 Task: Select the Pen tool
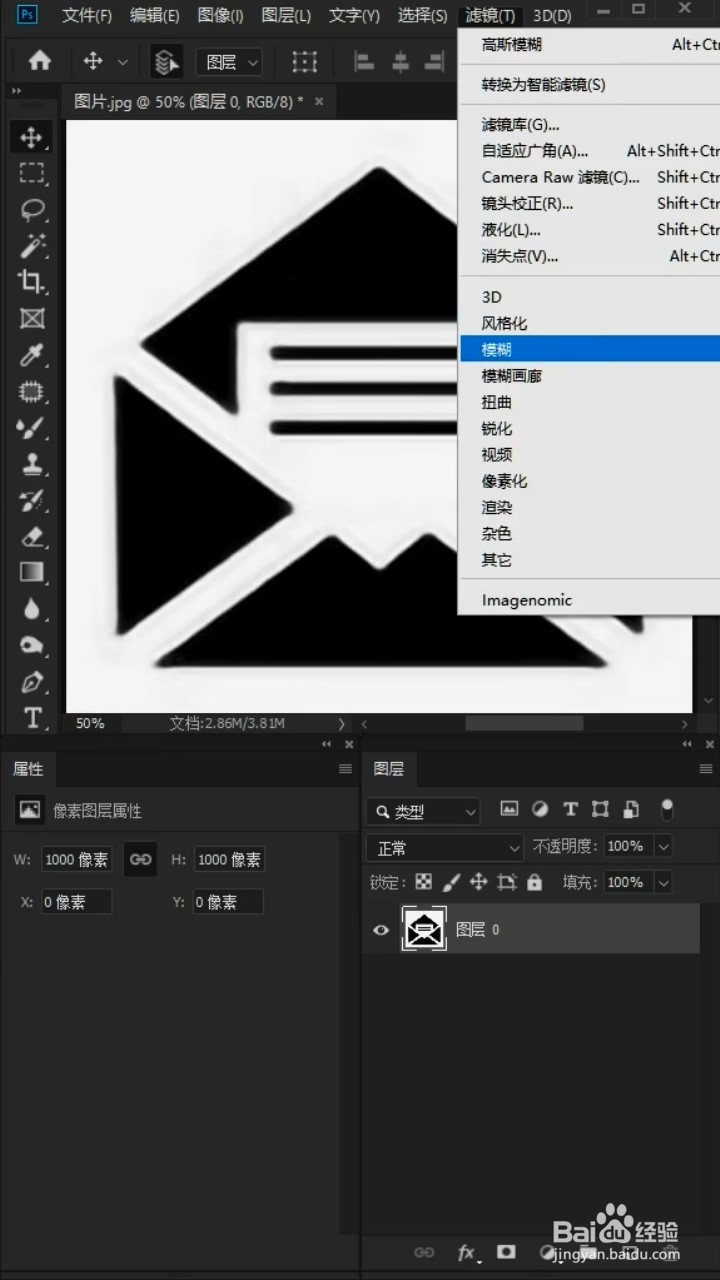[x=32, y=683]
